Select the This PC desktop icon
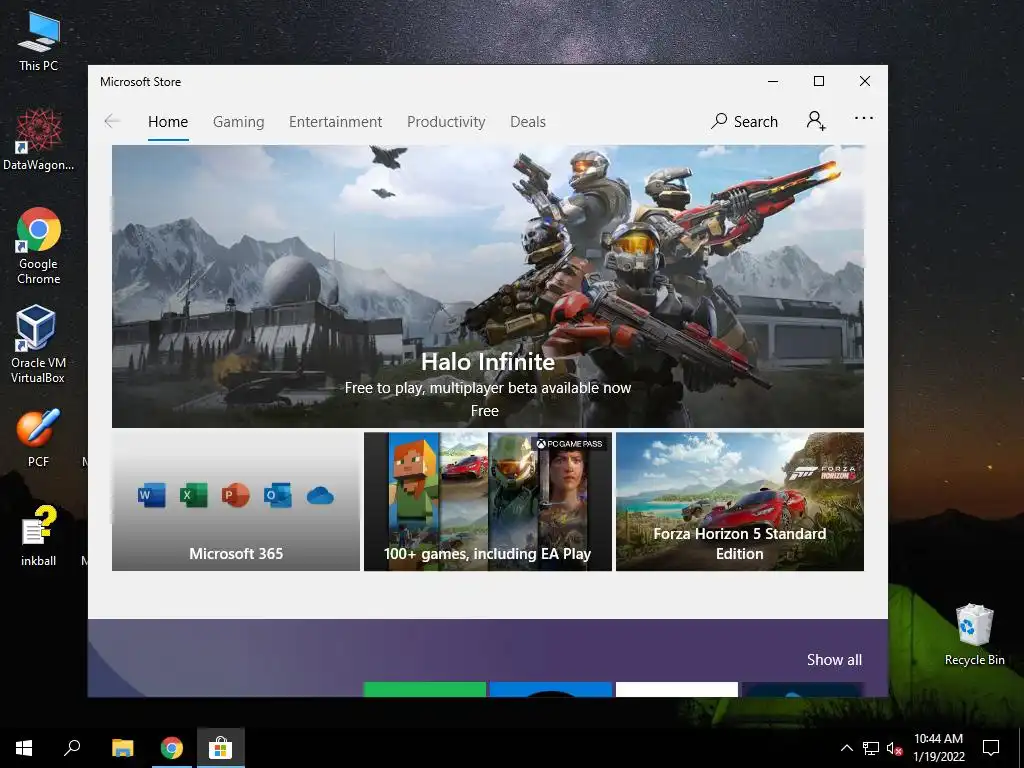1024x768 pixels. tap(38, 42)
